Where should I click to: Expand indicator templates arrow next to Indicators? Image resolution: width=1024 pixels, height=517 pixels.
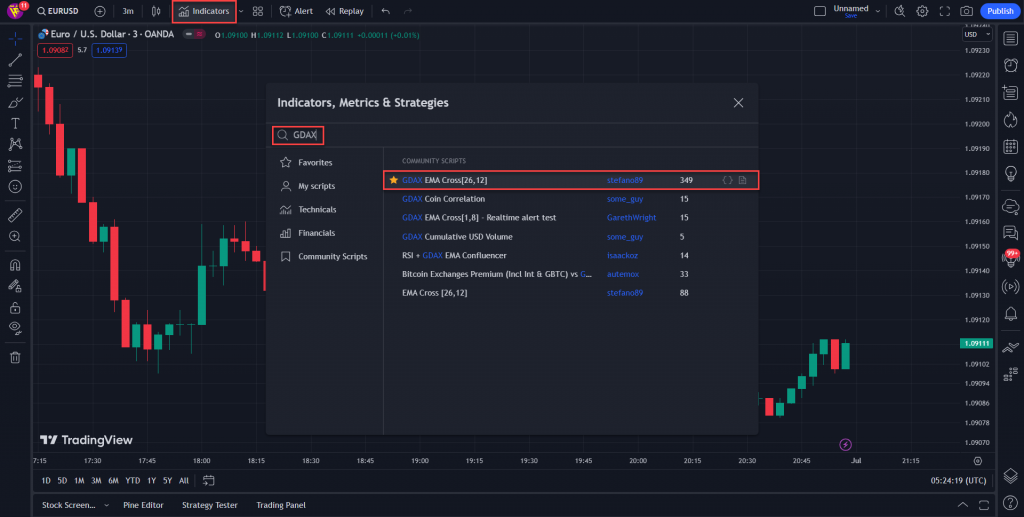(x=241, y=11)
